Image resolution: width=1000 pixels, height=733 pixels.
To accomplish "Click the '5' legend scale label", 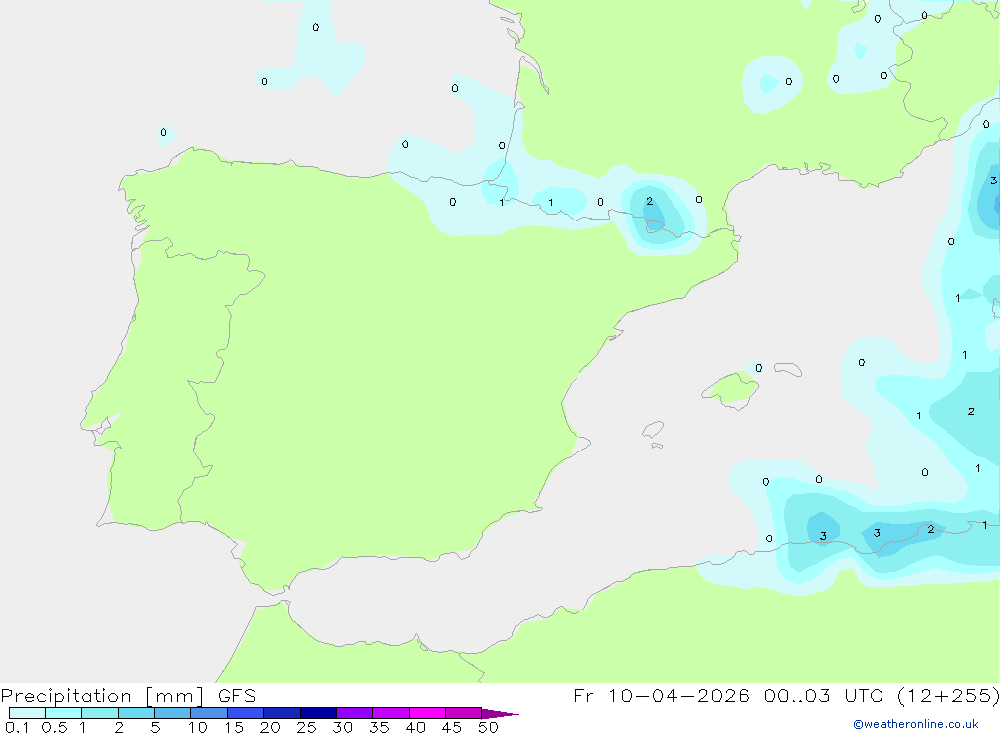I will point(155,727).
